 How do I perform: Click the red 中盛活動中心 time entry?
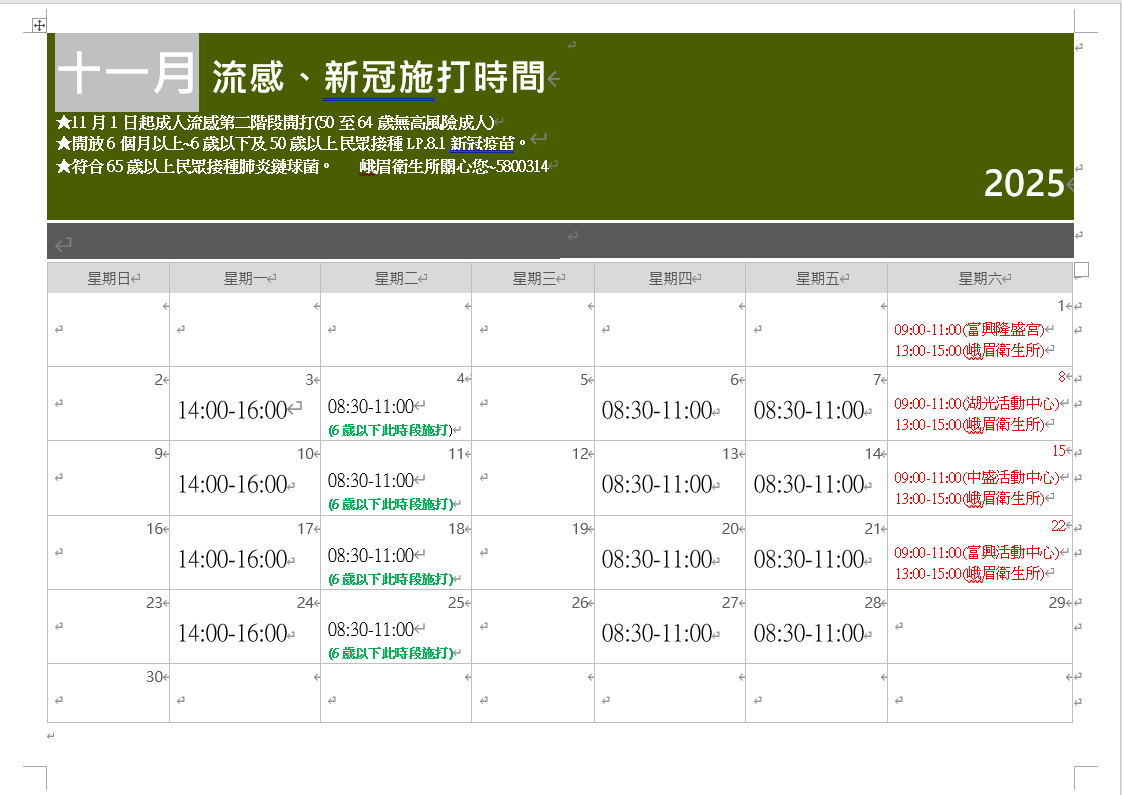976,478
